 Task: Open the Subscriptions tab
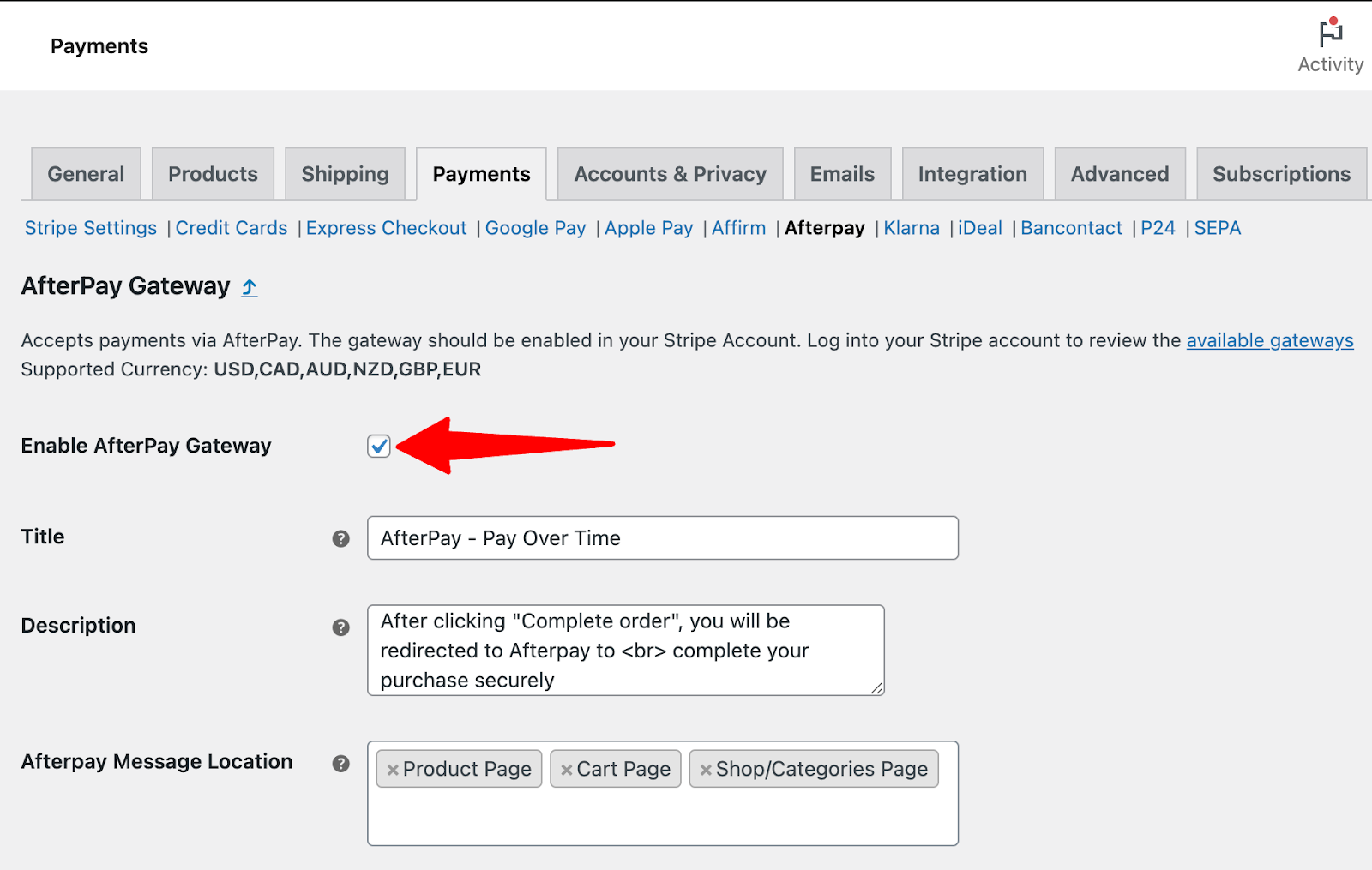coord(1281,174)
